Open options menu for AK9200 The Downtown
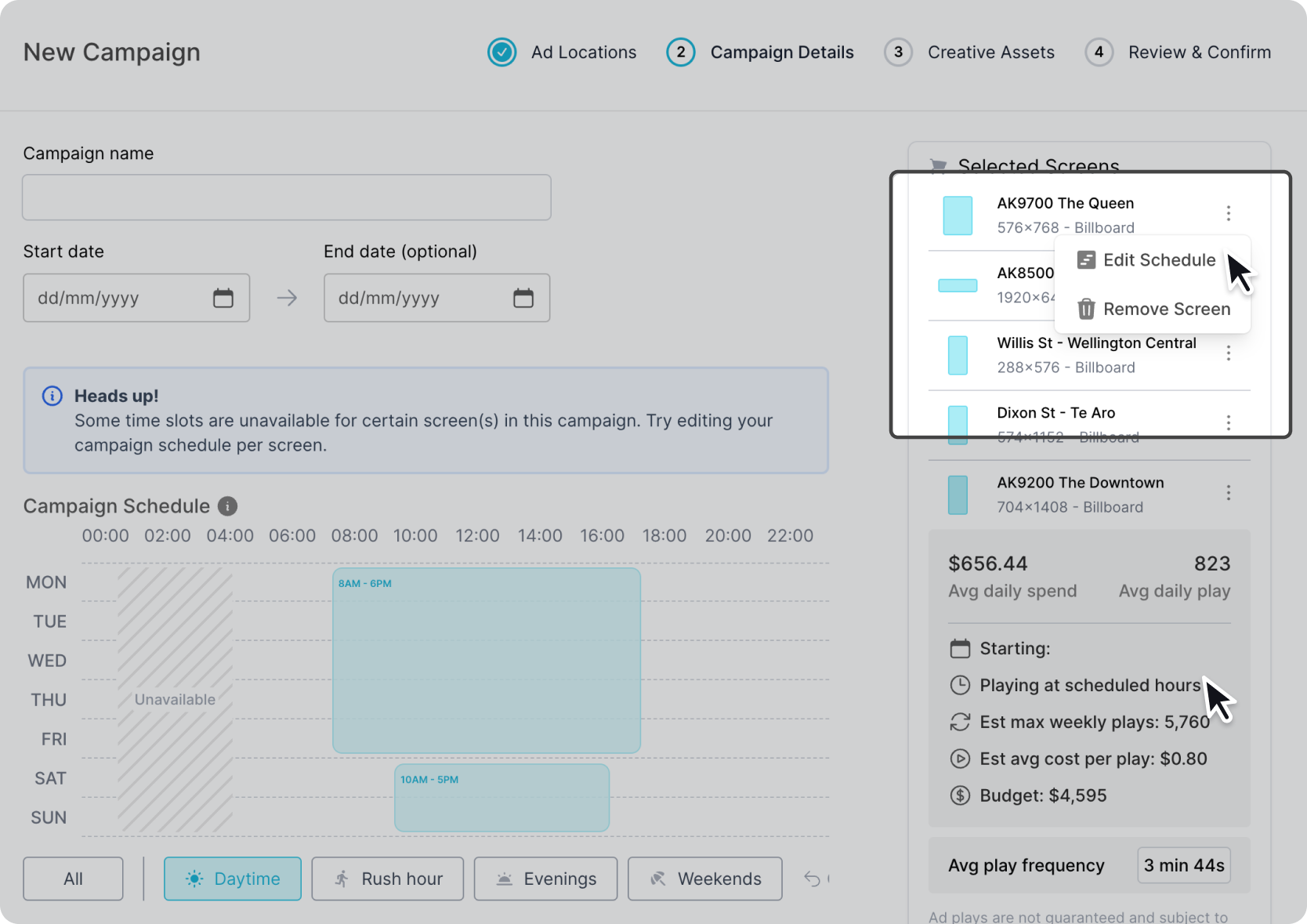Viewport: 1307px width, 924px height. click(x=1229, y=493)
